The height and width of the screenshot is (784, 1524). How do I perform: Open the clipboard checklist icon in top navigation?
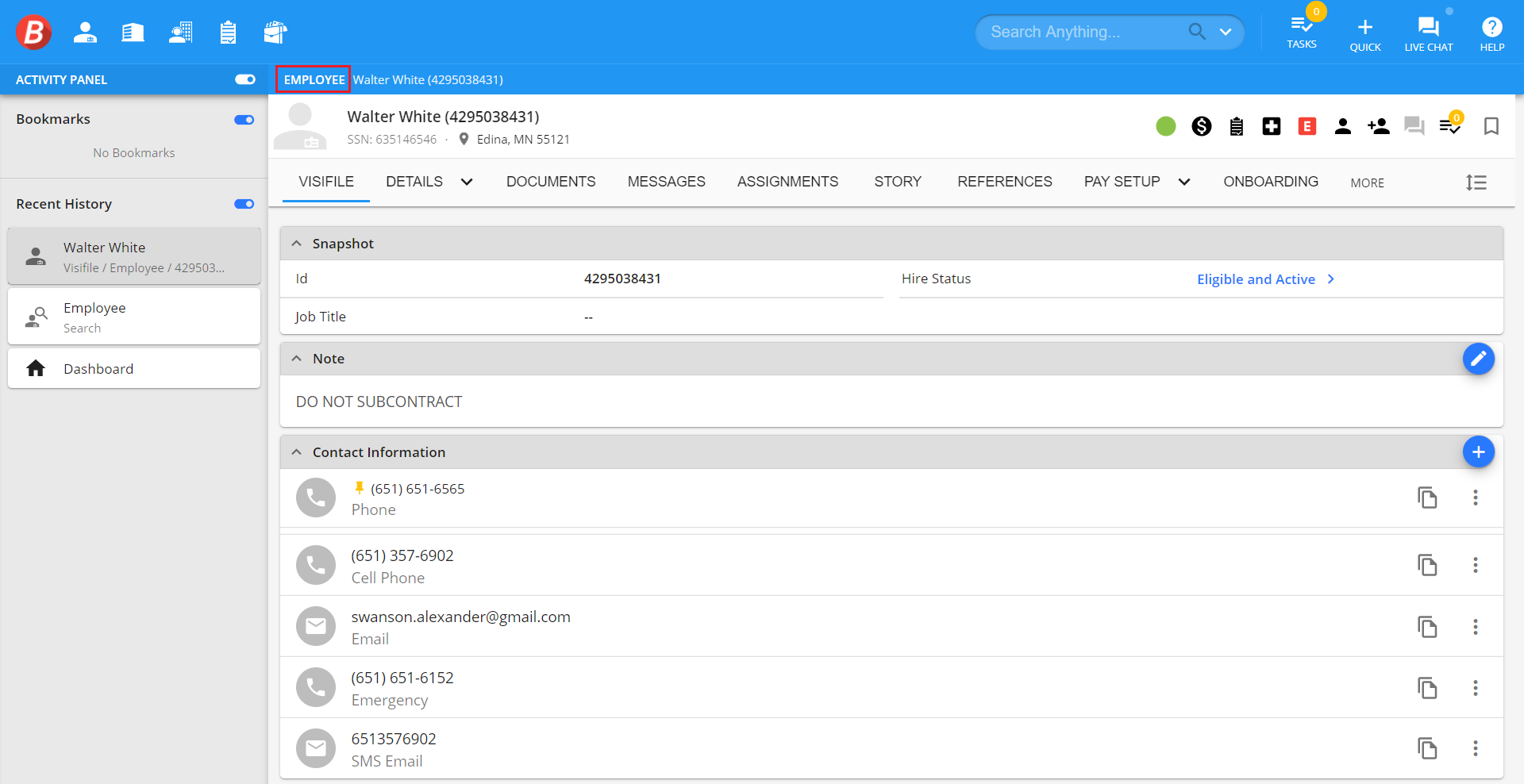coord(228,33)
